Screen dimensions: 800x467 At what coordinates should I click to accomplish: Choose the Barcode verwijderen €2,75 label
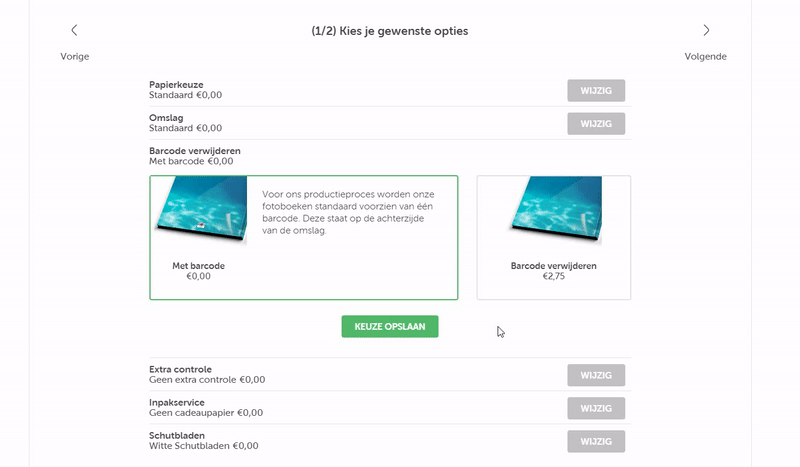point(553,271)
